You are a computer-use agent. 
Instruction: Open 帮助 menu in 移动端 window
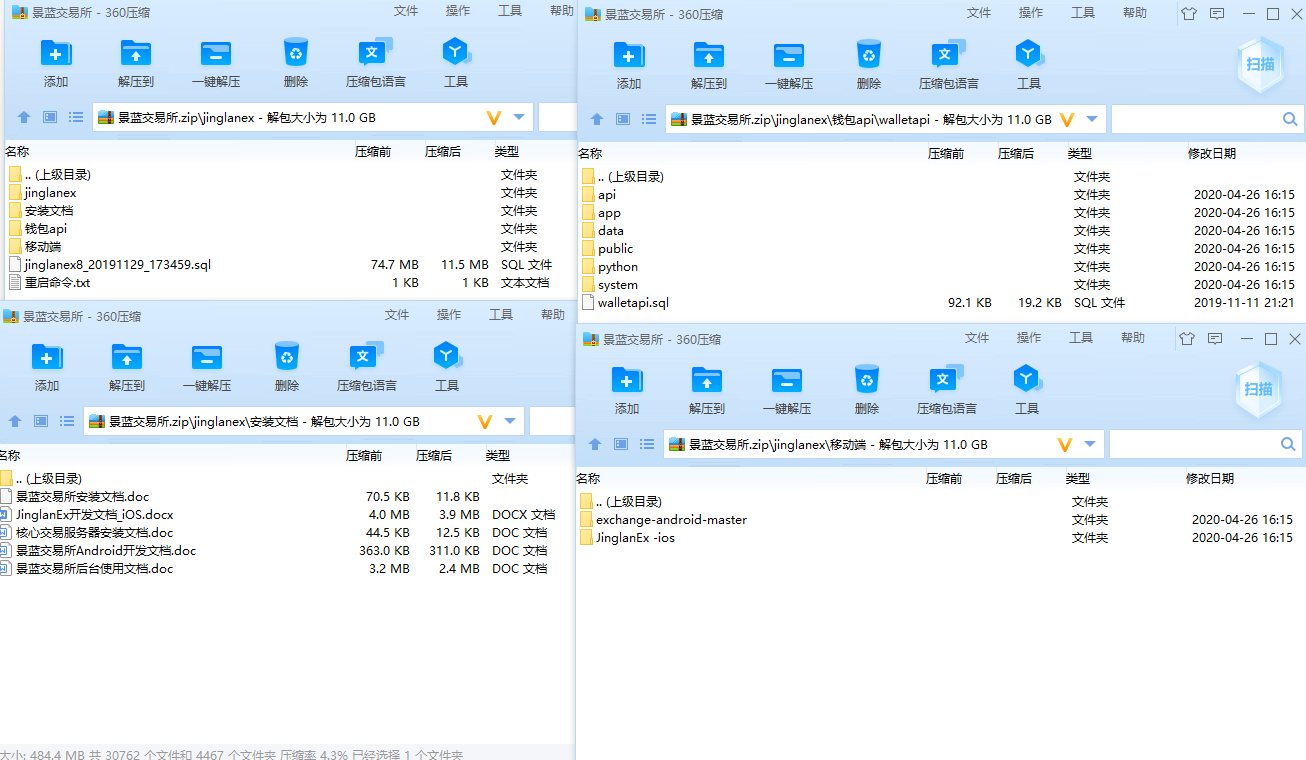[1133, 338]
